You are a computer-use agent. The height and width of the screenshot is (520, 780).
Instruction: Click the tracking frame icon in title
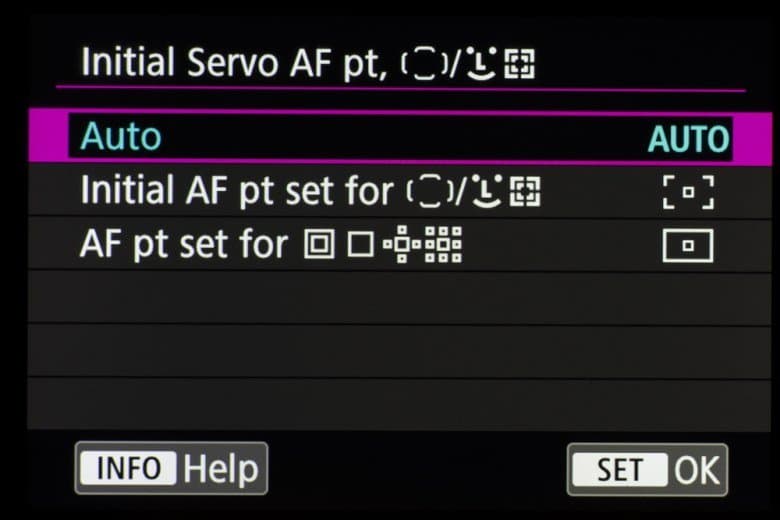point(523,64)
